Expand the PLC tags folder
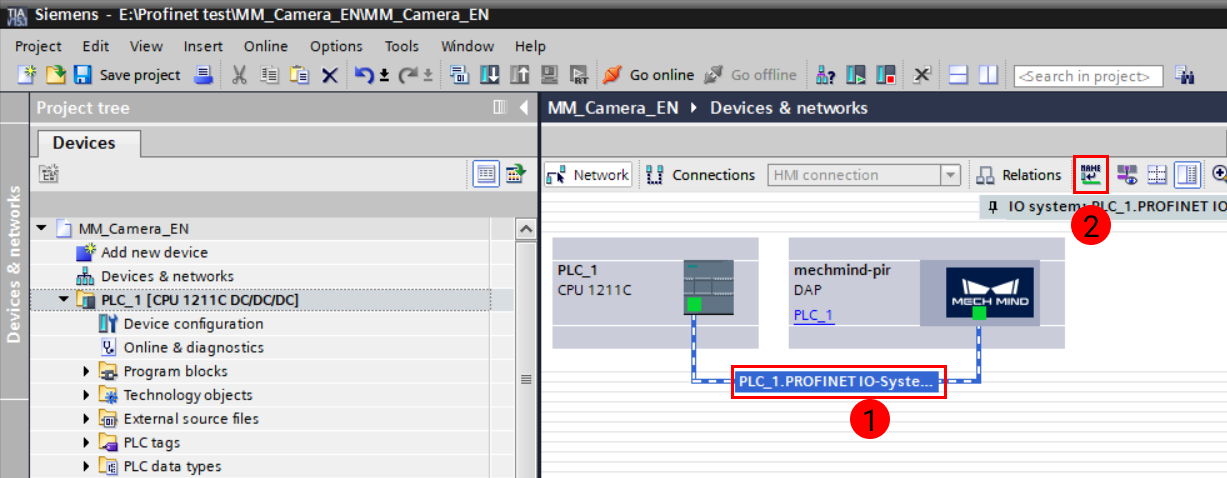Screen dimensions: 1227x478 click(87, 443)
